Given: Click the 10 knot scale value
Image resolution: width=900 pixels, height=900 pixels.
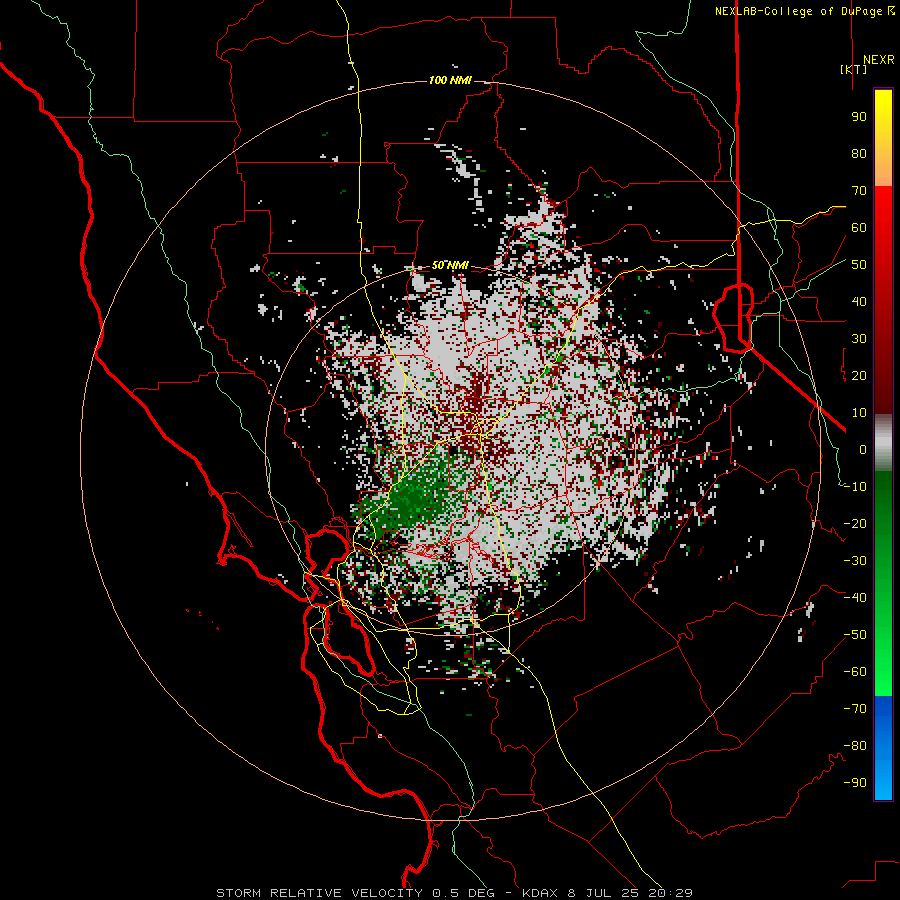Looking at the screenshot, I should [859, 413].
